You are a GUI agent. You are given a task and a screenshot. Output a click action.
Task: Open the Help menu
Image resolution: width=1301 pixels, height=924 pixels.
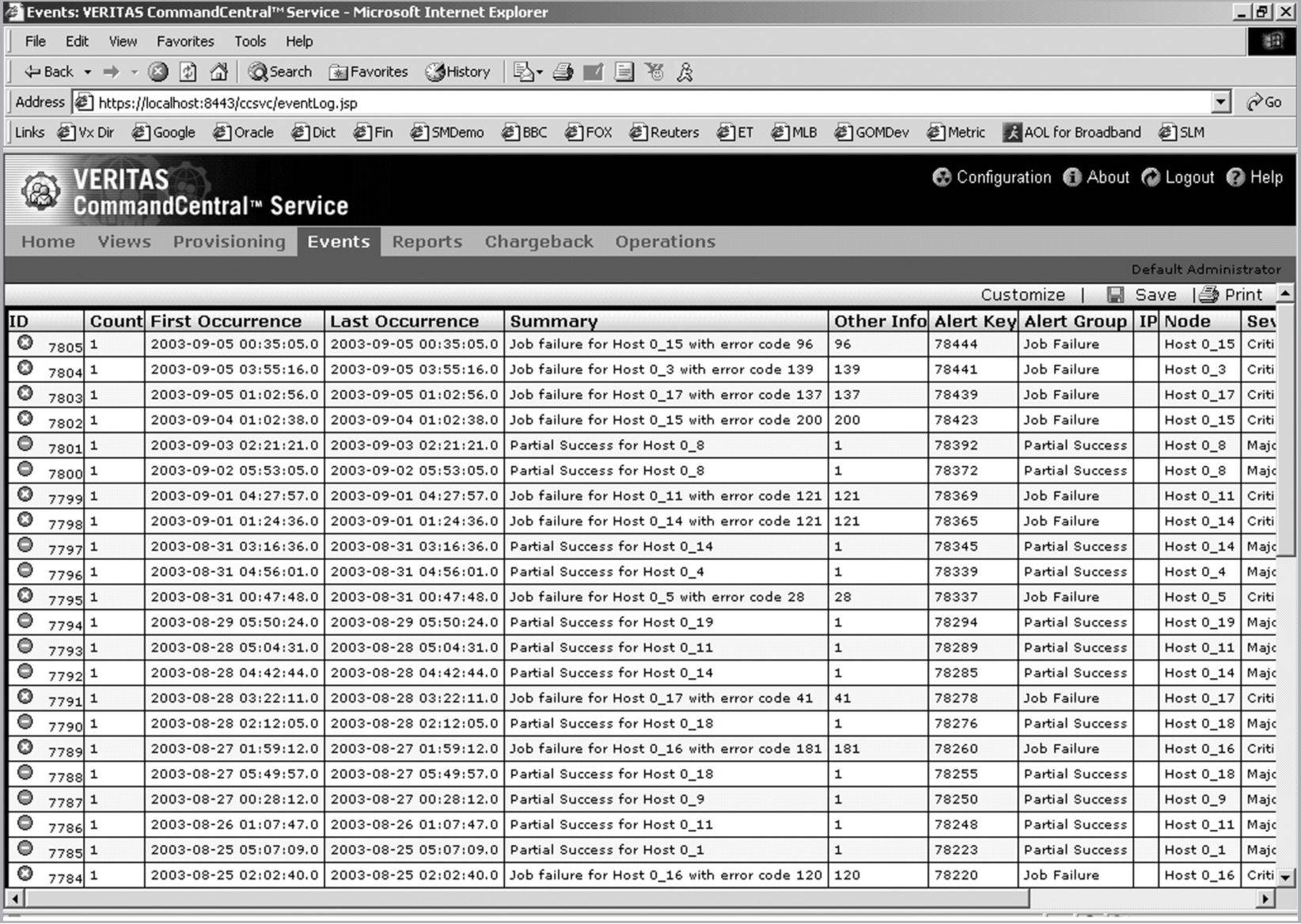(x=299, y=41)
